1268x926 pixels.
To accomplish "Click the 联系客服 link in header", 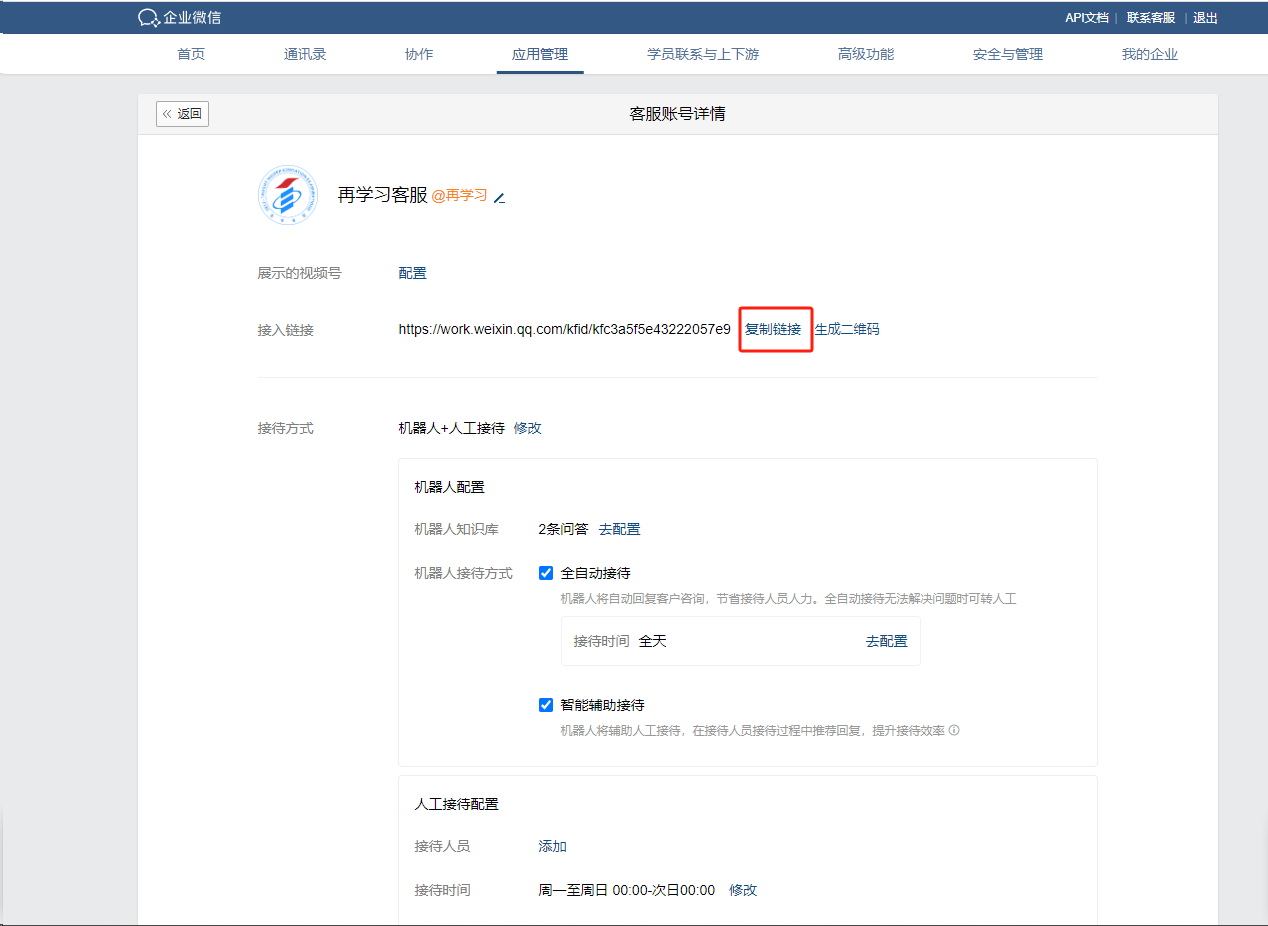I will pos(1151,18).
